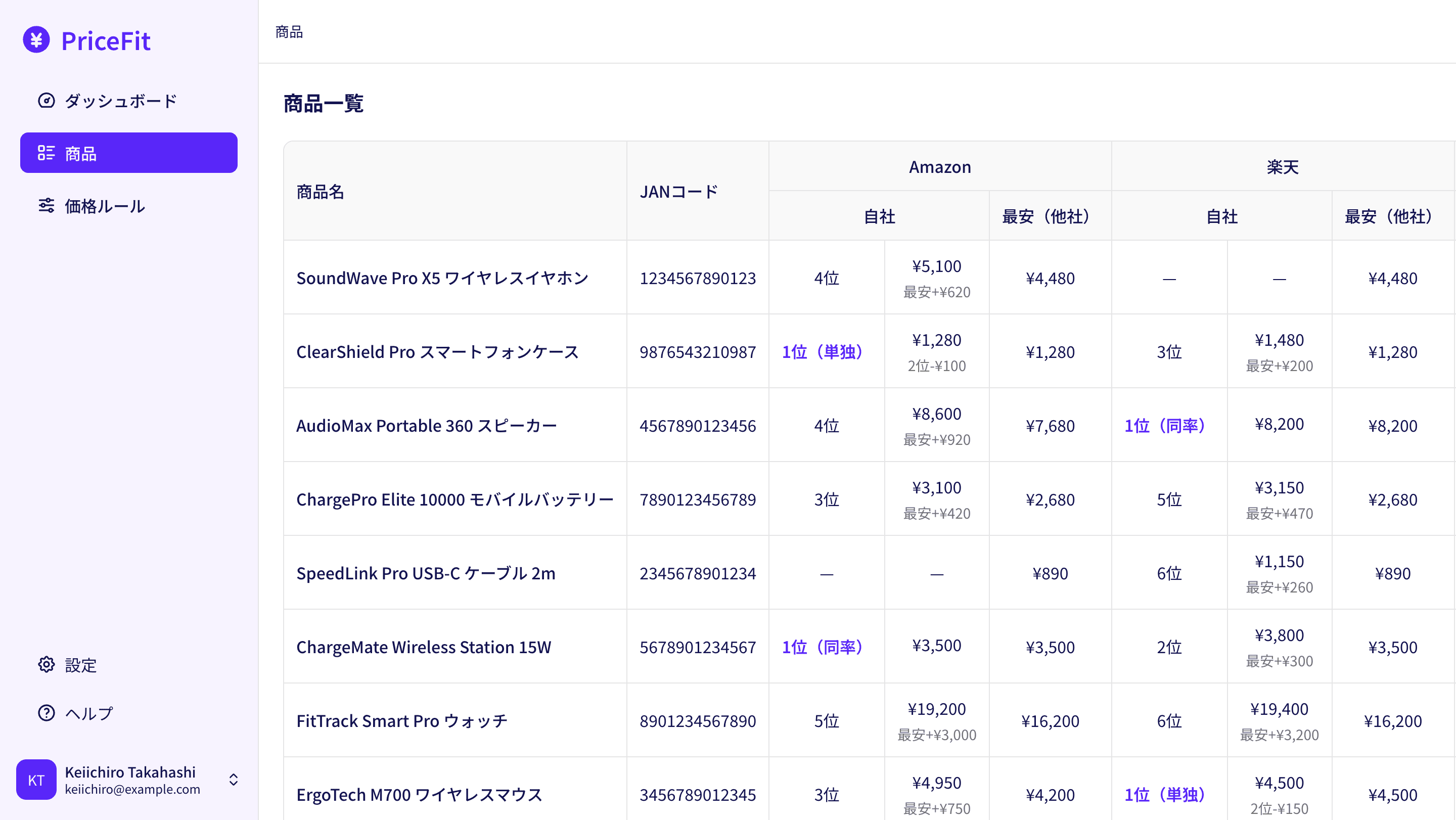Click the ヘルプ question mark icon
Viewport: 1456px width, 820px height.
[47, 713]
